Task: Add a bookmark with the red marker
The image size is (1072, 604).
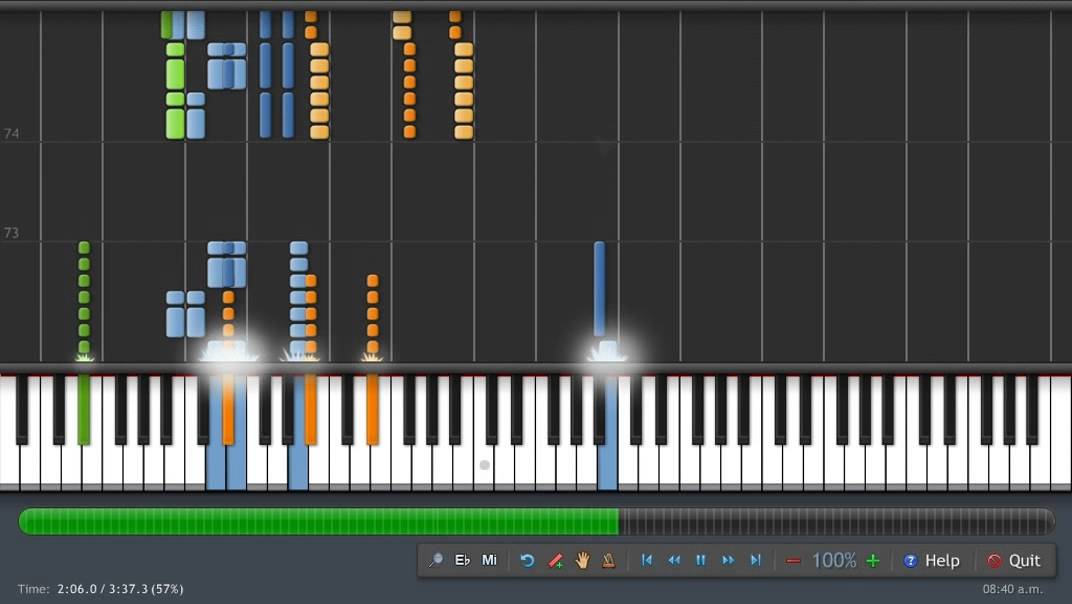Action: point(555,561)
